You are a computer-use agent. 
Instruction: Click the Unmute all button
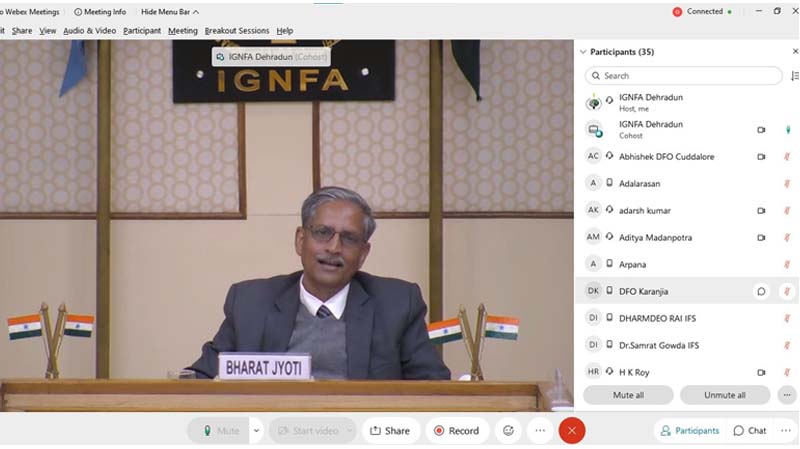coord(724,395)
